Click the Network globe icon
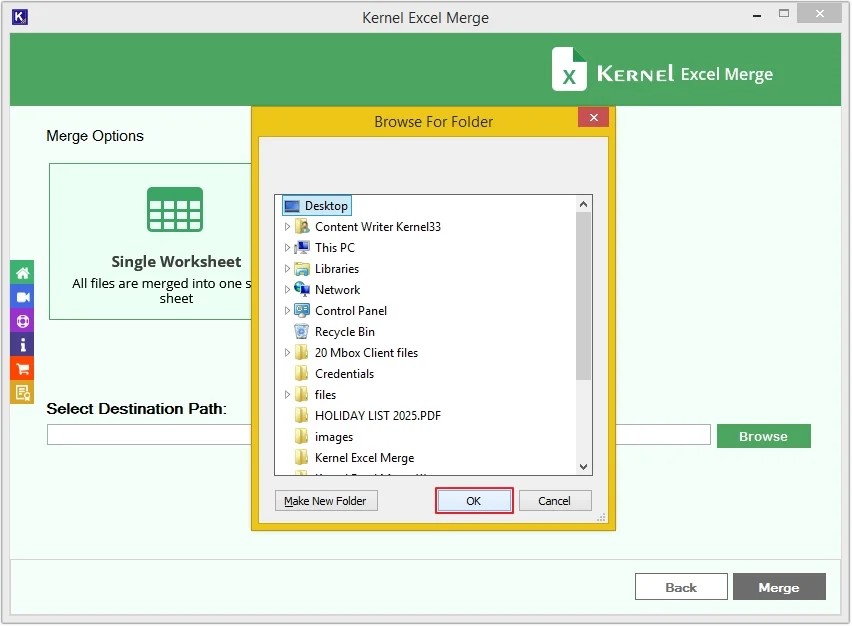 pos(302,289)
